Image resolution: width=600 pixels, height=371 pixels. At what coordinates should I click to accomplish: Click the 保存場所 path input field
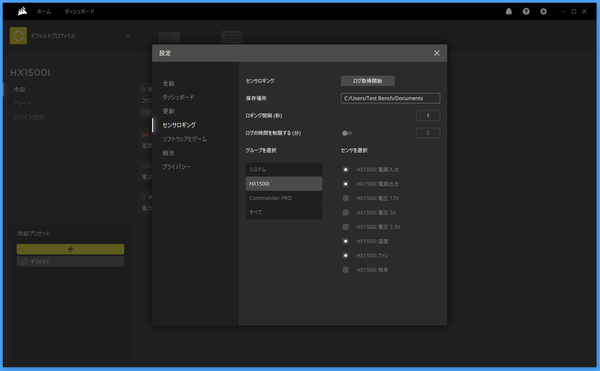coord(390,98)
